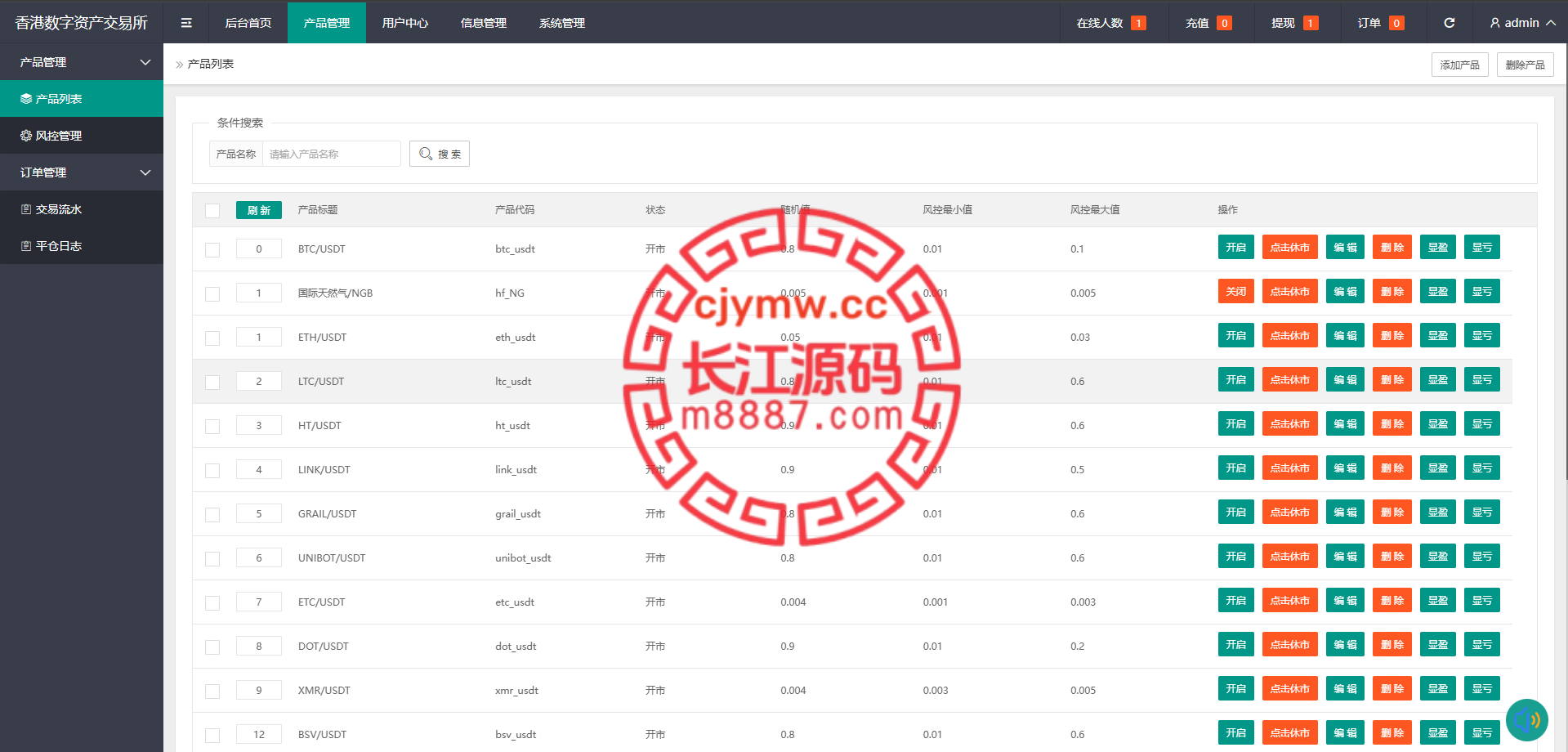Viewport: 1568px width, 752px height.
Task: Click the XMR/USDT product title
Action: [x=324, y=691]
